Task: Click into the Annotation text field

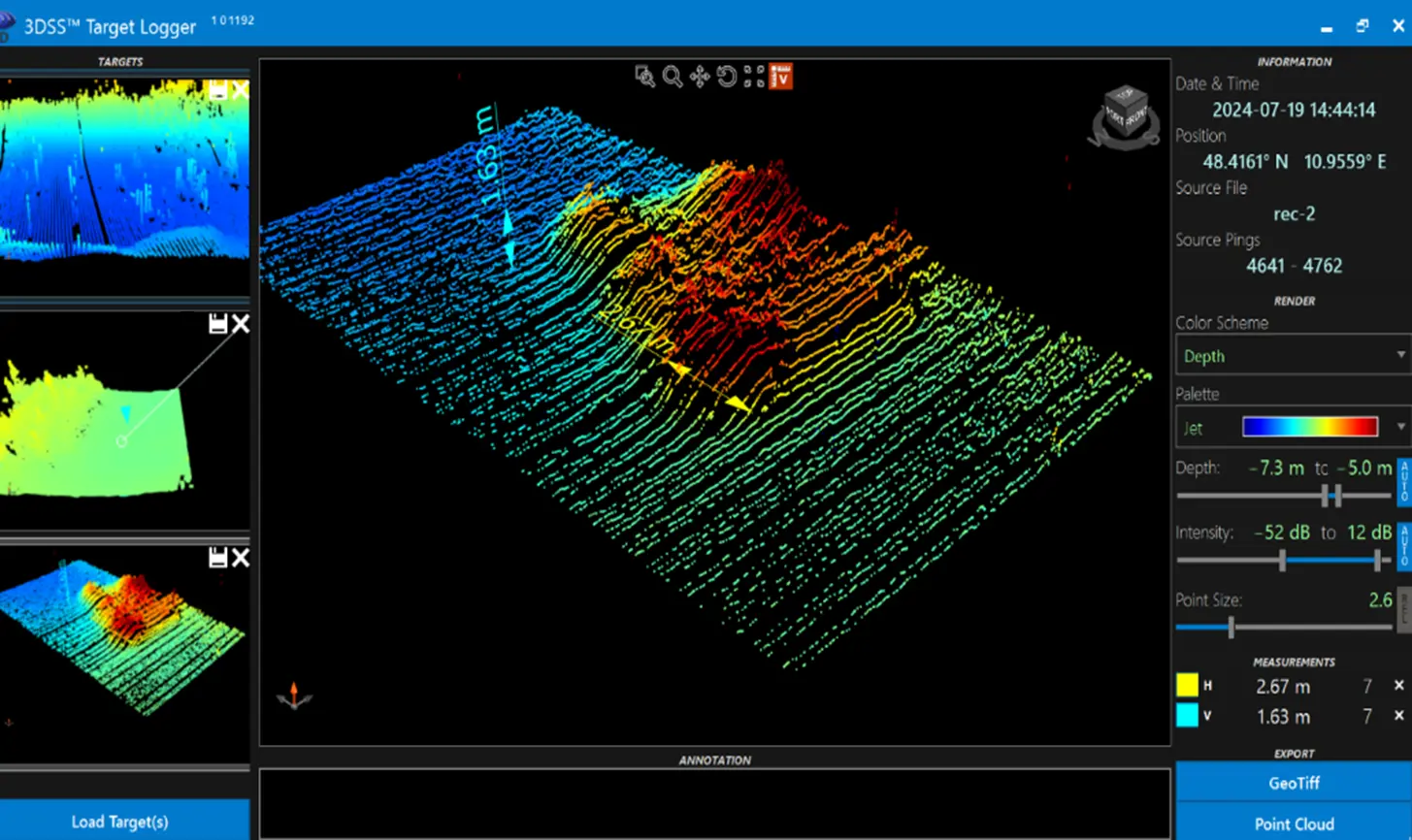Action: click(x=714, y=804)
